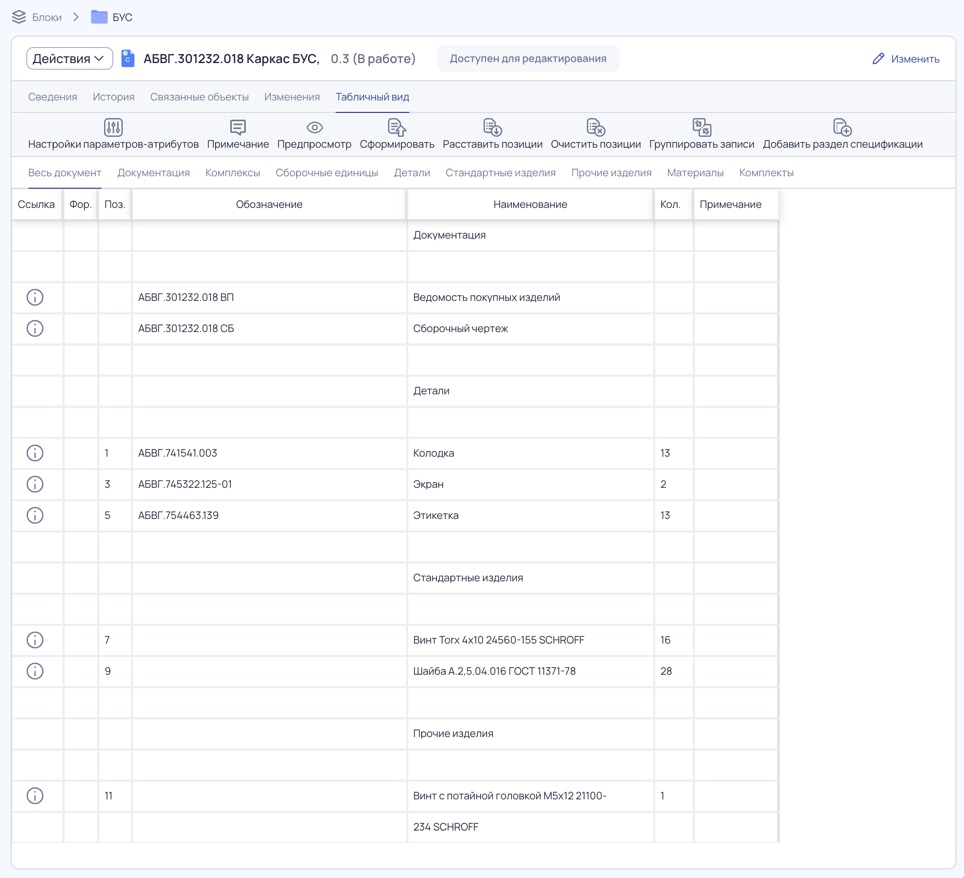Click info icon for Экран row
This screenshot has width=964, height=878.
(x=35, y=484)
